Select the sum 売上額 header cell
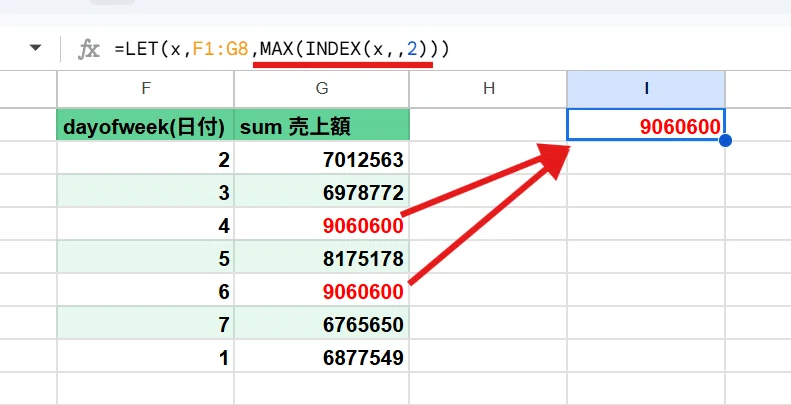This screenshot has height=405, width=791. 322,125
